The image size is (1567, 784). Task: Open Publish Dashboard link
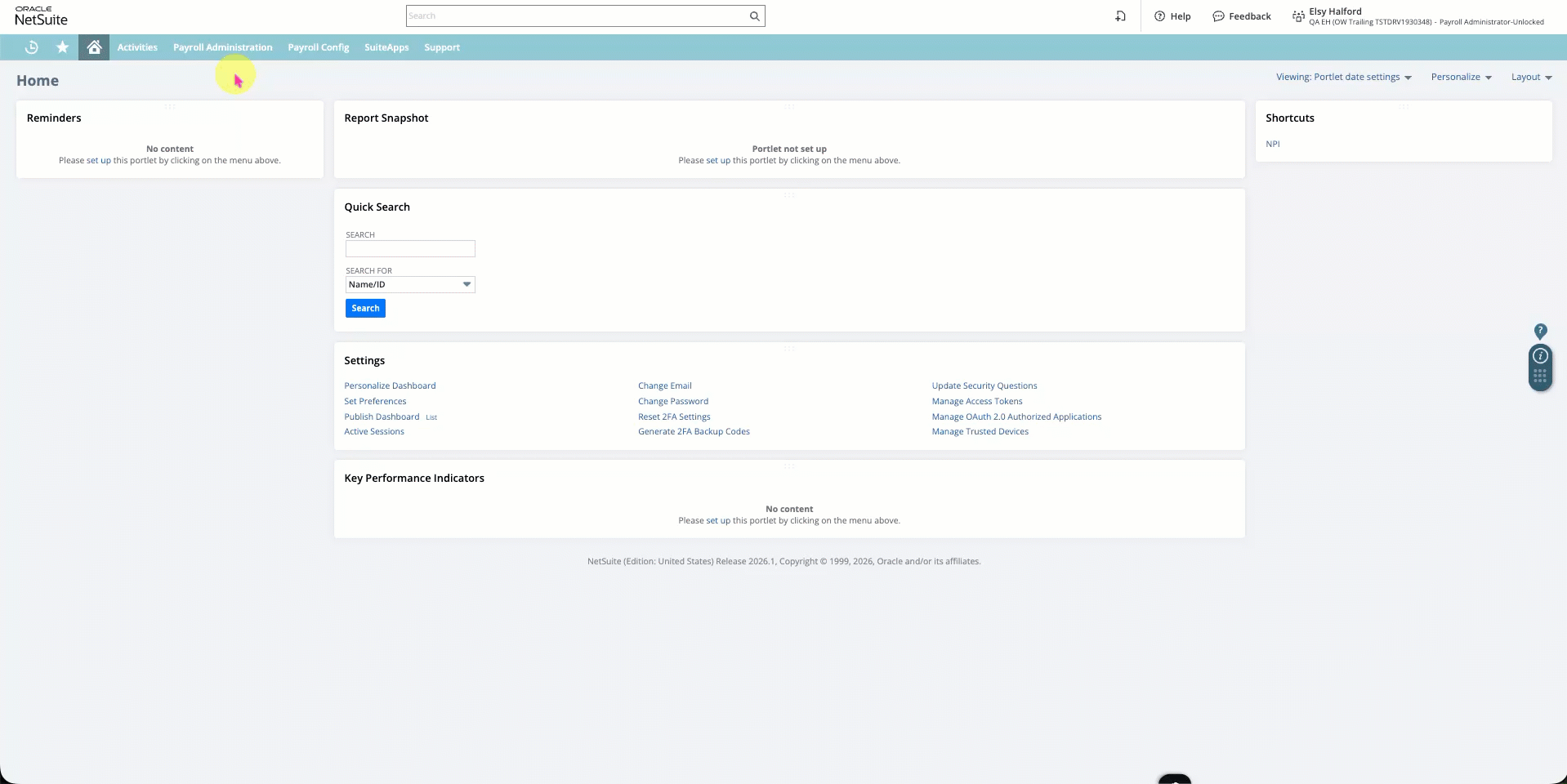pyautogui.click(x=382, y=416)
